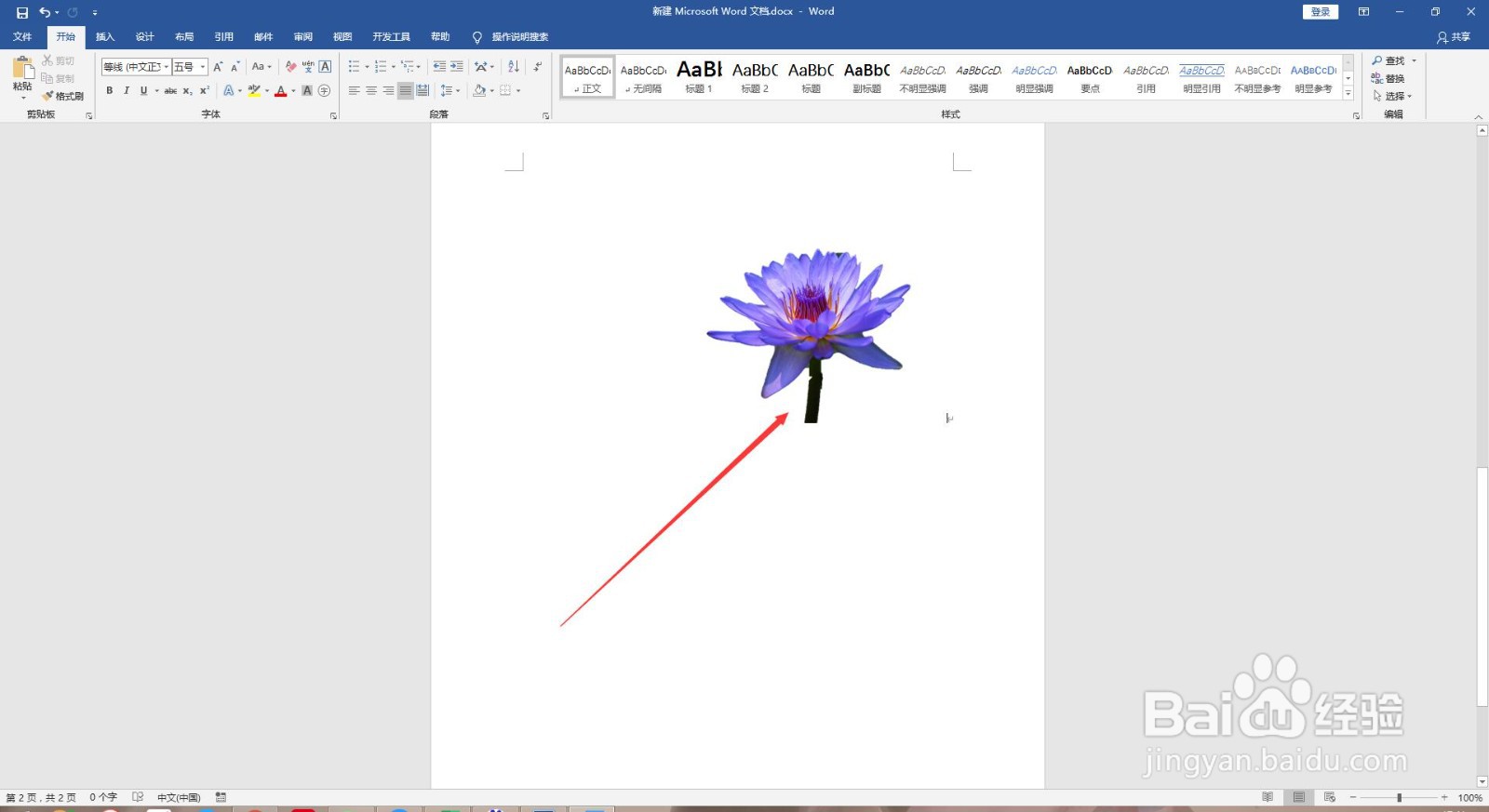Click the vertical scrollbar thumb

(1482, 586)
